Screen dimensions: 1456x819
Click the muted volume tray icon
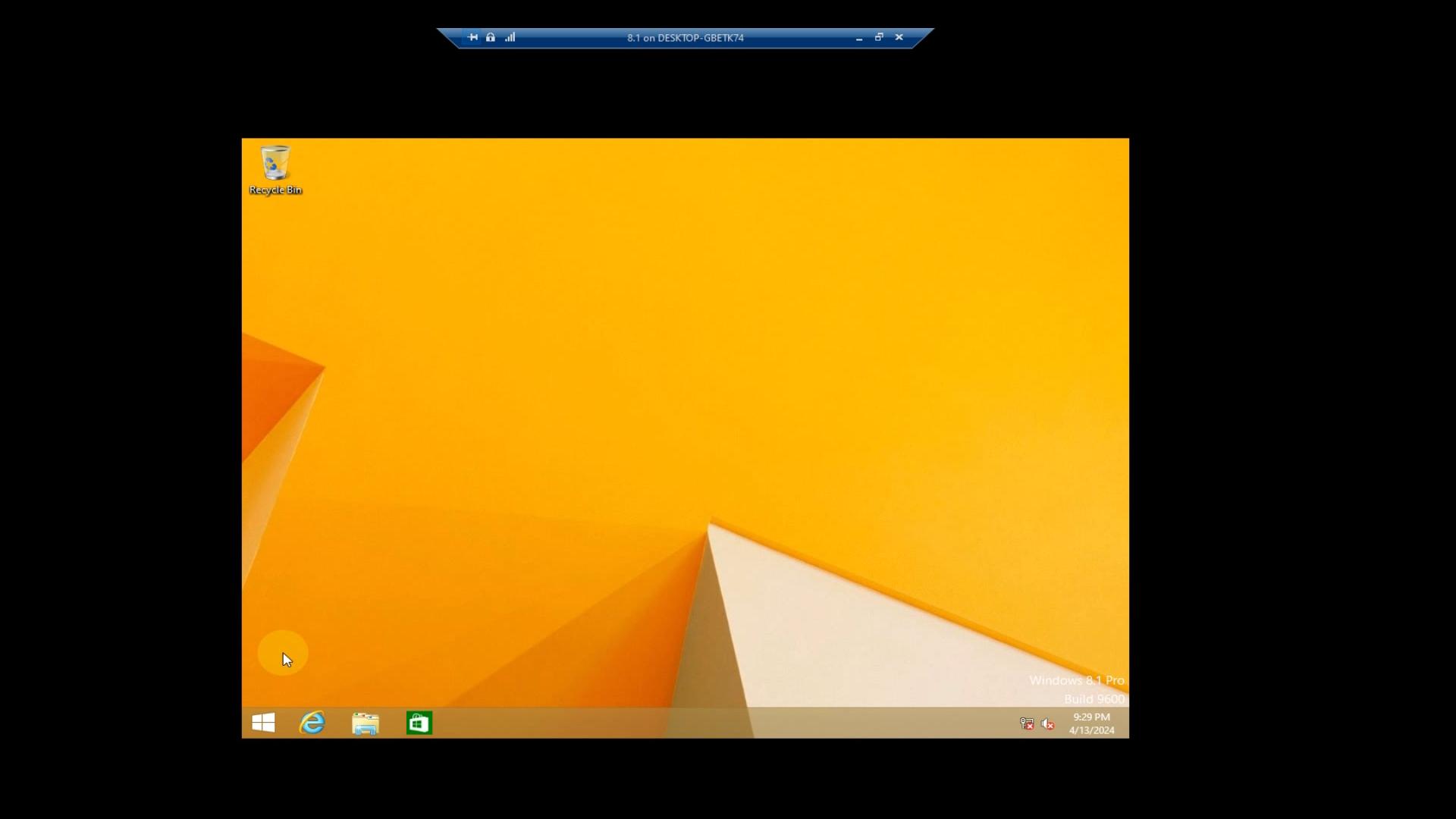1048,723
